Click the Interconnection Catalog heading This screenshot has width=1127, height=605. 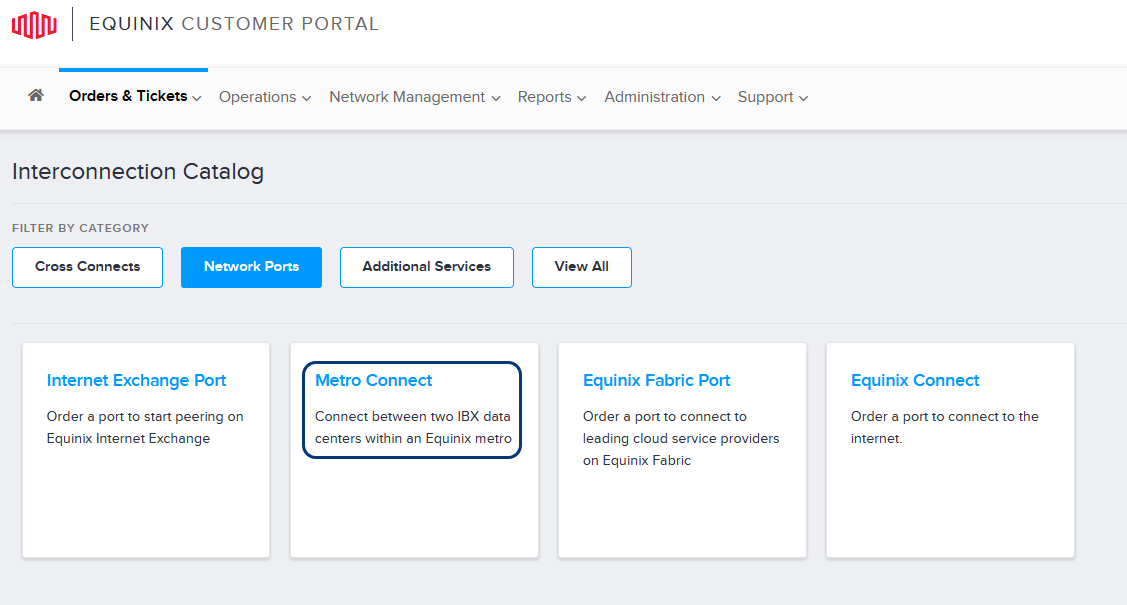tap(138, 172)
